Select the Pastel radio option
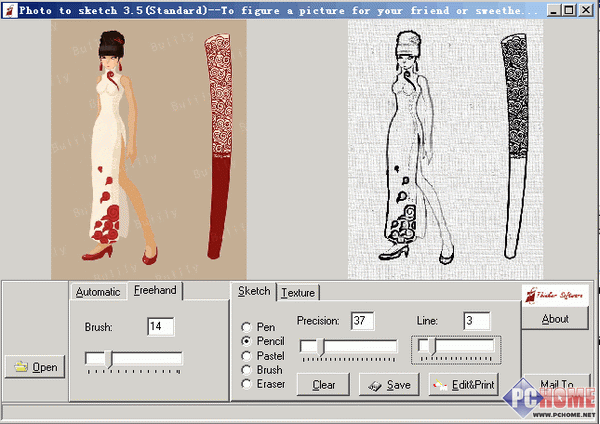This screenshot has width=600, height=424. (263, 356)
